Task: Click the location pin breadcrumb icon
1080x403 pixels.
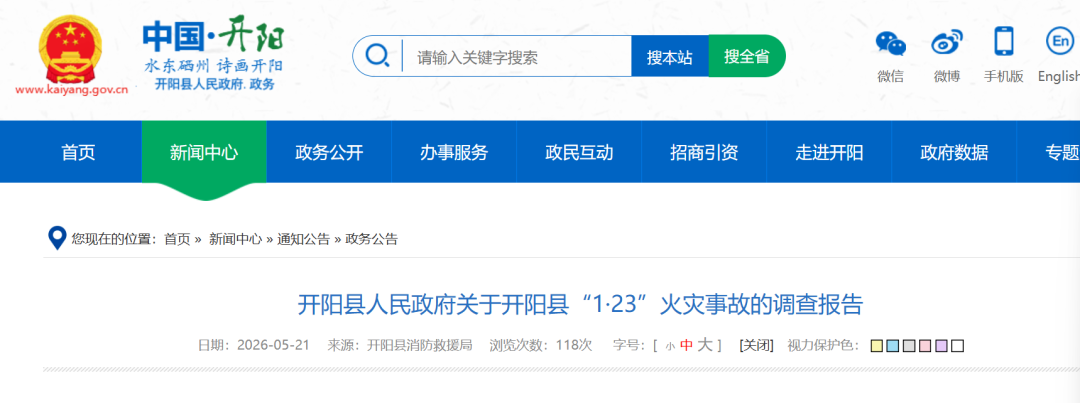Action: point(56,238)
